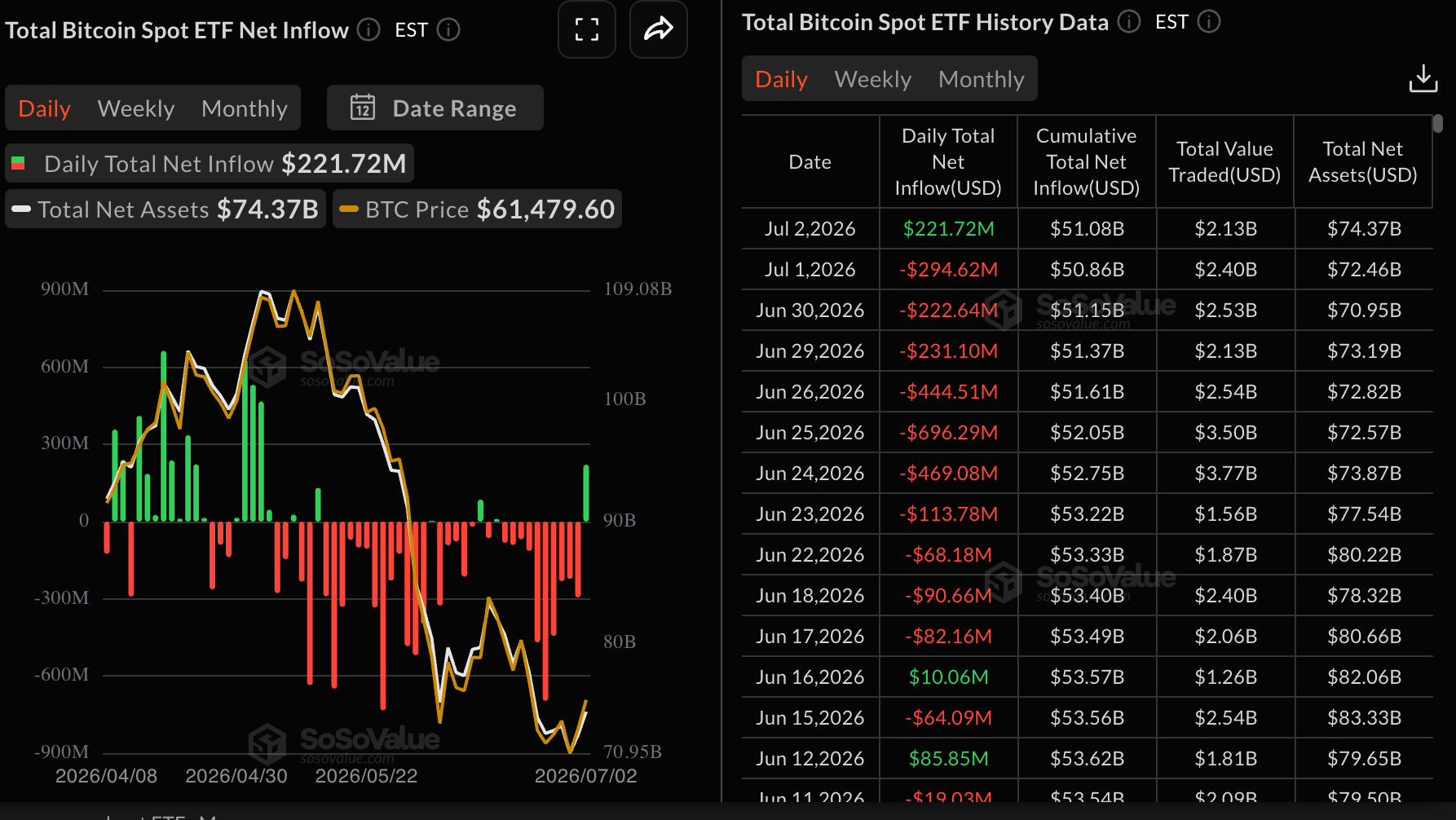
Task: Click the $10.06M inflow value
Action: pyautogui.click(x=948, y=677)
